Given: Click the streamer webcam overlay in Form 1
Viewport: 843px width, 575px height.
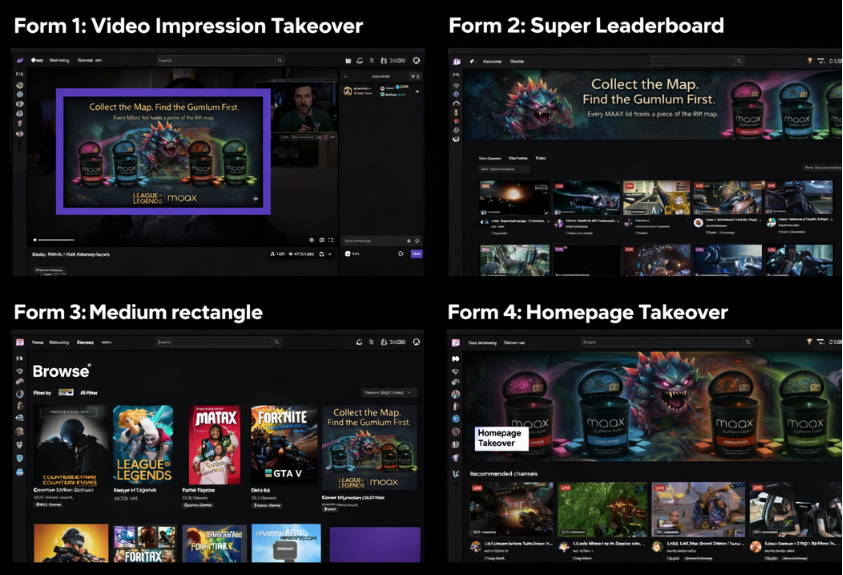Looking at the screenshot, I should tap(304, 107).
